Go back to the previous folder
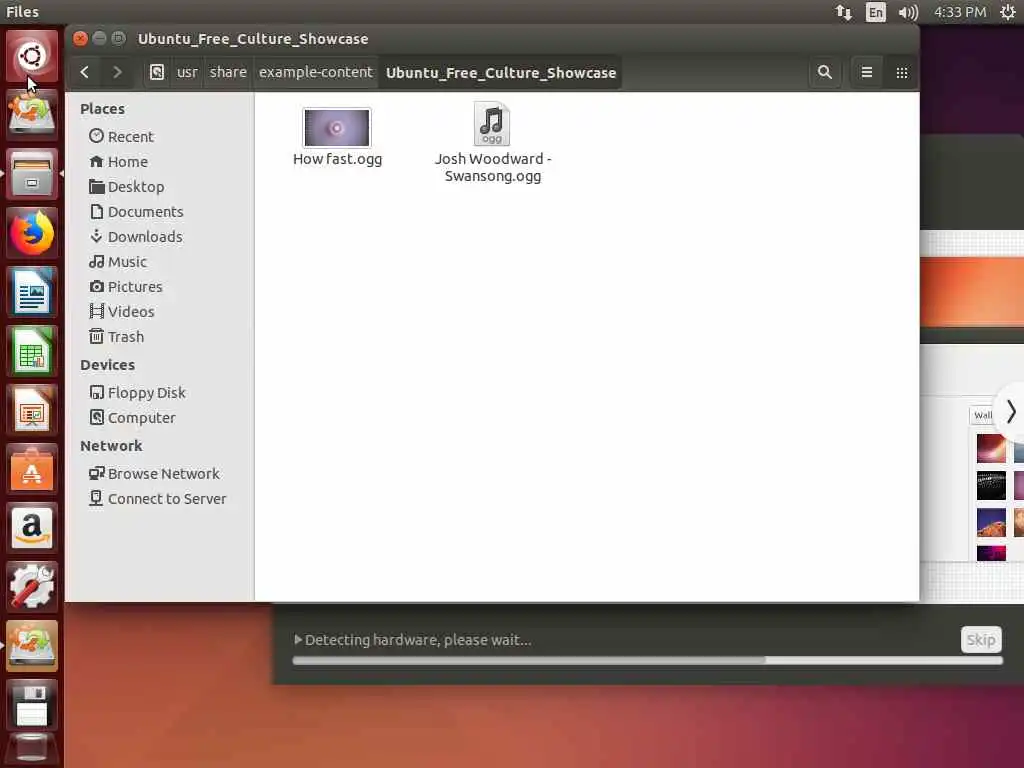The image size is (1024, 768). point(84,72)
